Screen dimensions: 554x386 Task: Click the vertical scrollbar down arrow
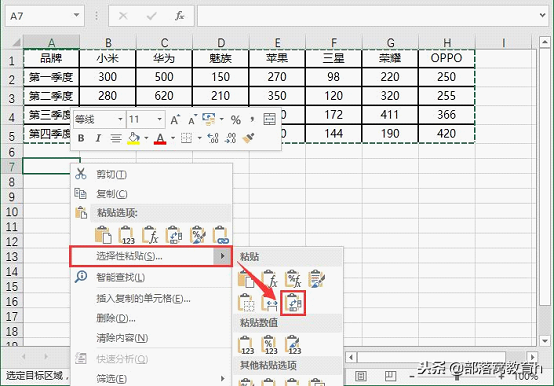click(544, 341)
